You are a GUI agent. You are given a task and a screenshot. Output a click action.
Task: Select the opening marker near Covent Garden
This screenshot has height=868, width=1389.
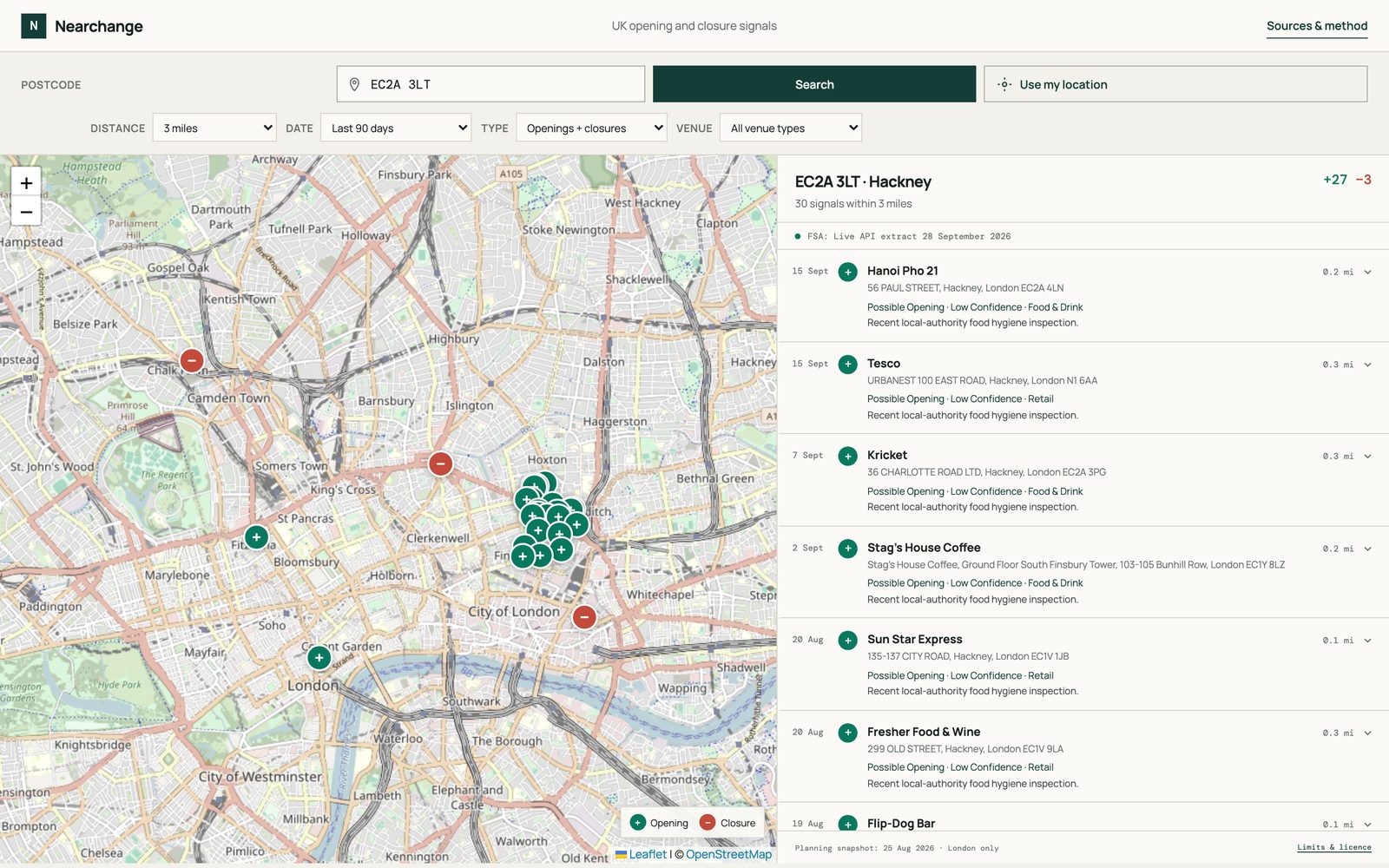(319, 657)
